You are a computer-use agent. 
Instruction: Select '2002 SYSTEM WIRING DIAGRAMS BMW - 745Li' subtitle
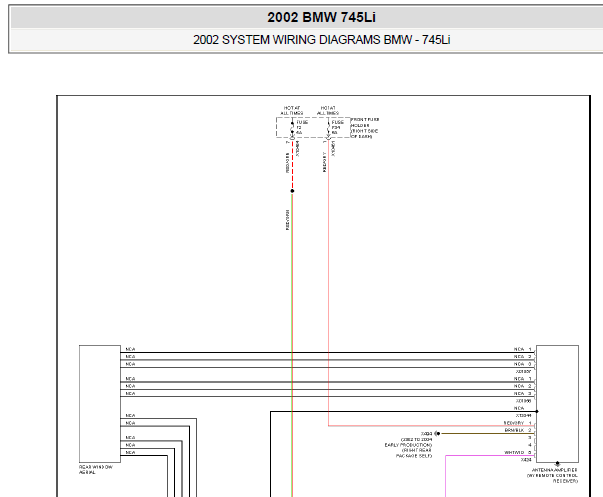pyautogui.click(x=321, y=40)
